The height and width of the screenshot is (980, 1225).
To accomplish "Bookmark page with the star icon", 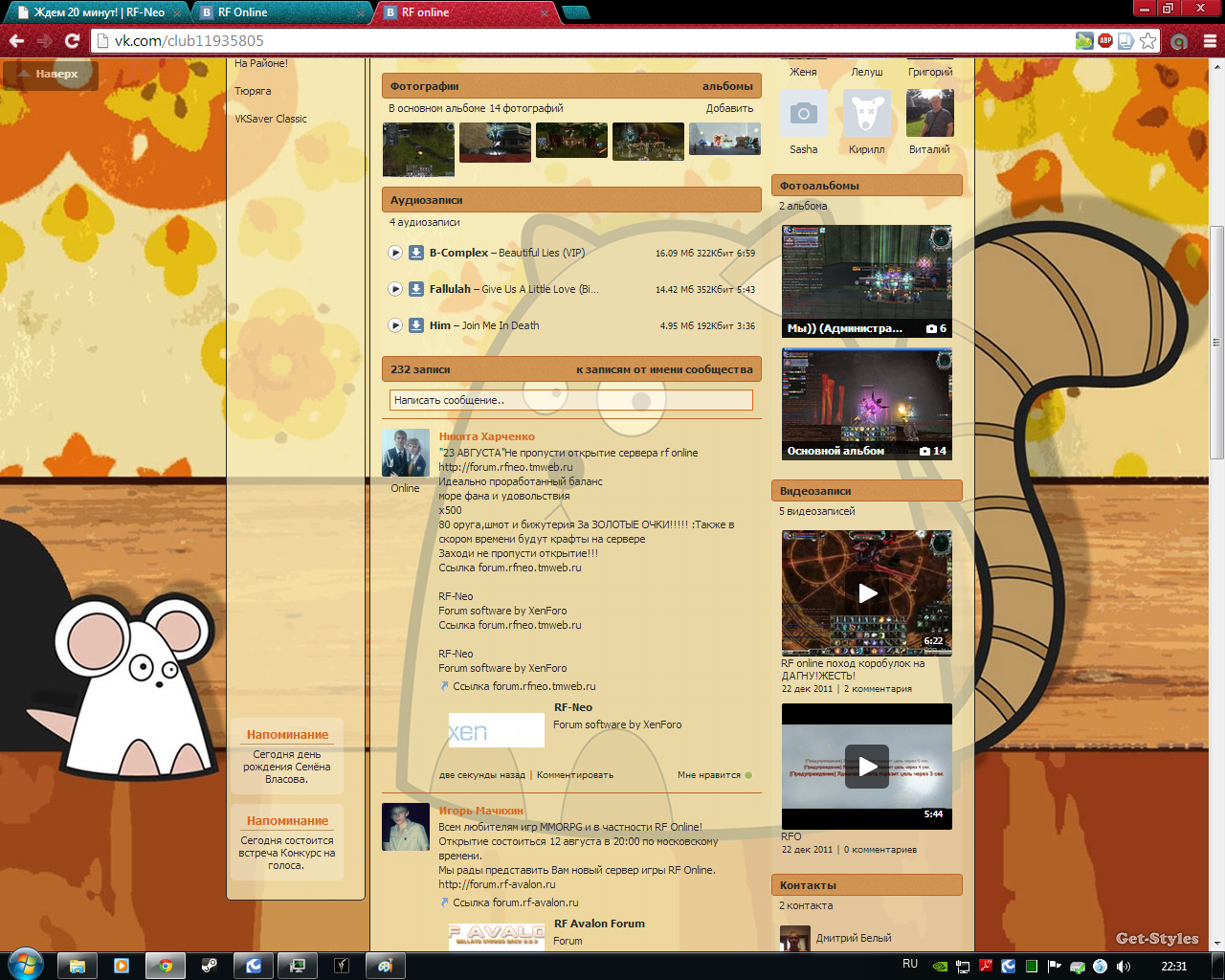I will point(1147,40).
